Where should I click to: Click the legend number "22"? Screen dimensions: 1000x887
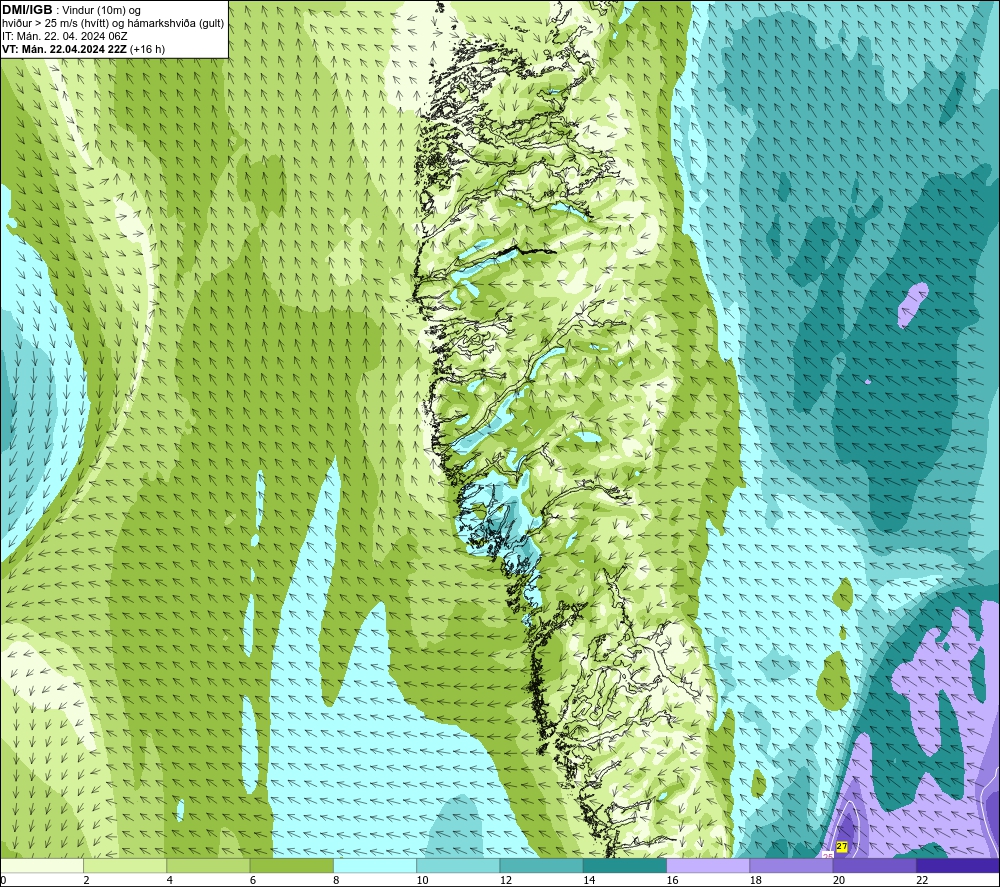tap(922, 881)
